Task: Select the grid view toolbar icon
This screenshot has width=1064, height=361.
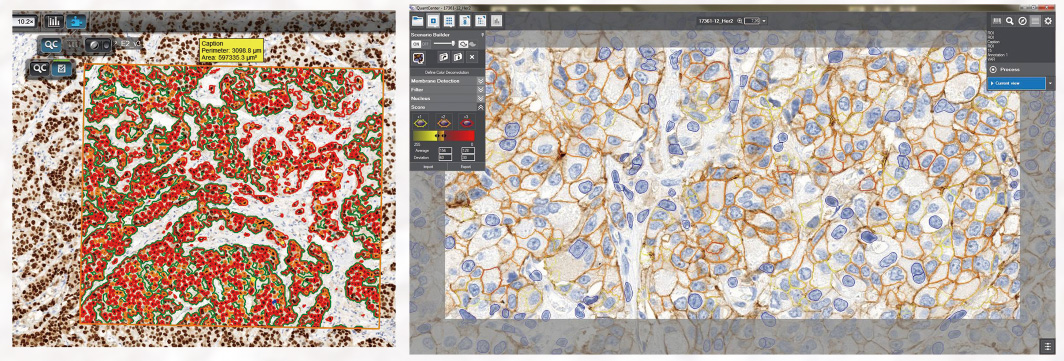Action: click(449, 20)
